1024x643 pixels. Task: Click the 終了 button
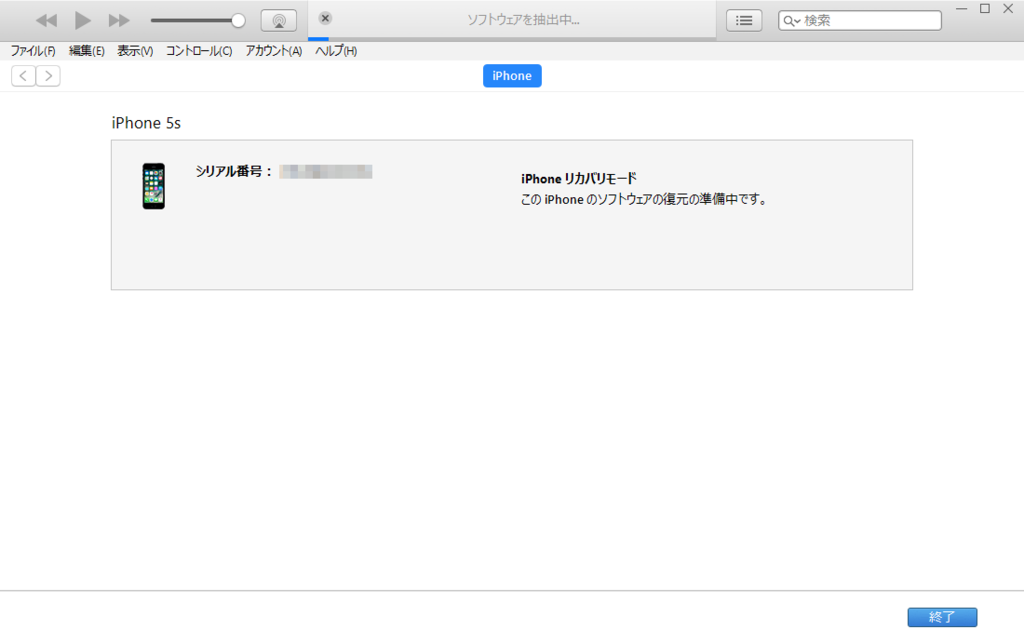click(942, 617)
